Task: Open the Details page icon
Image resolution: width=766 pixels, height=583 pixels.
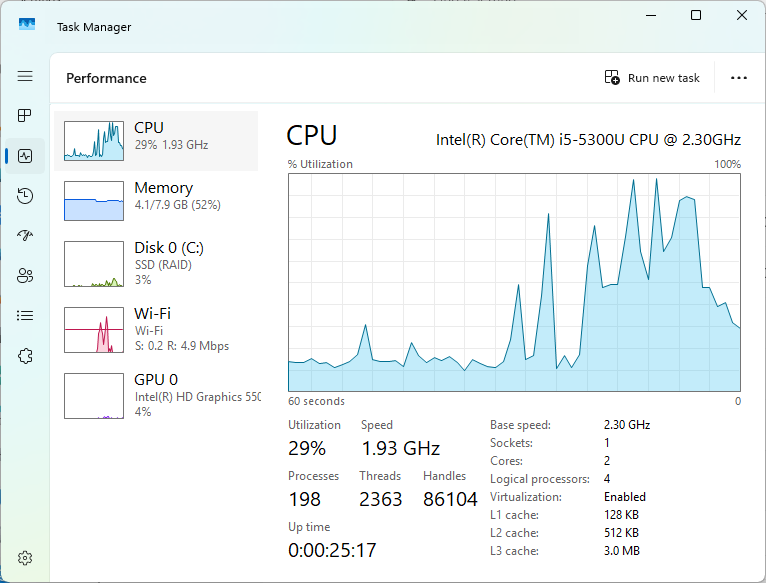Action: (x=25, y=315)
